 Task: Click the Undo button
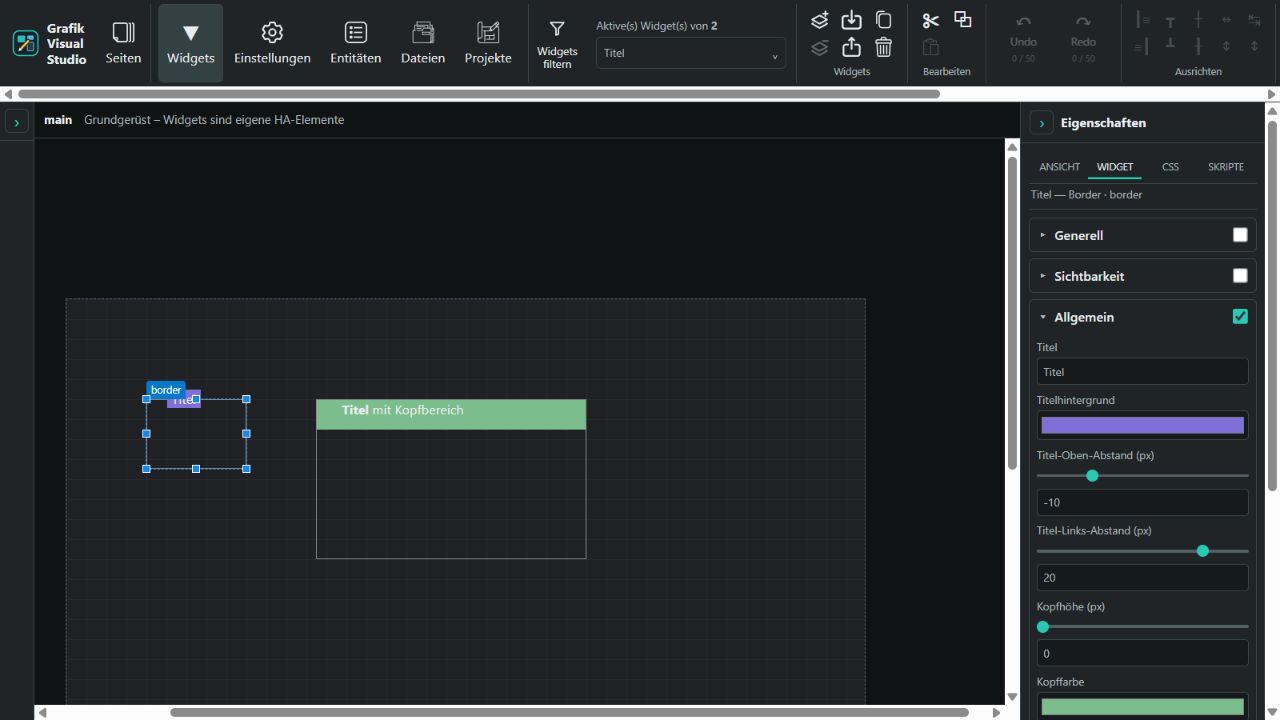pos(1023,40)
